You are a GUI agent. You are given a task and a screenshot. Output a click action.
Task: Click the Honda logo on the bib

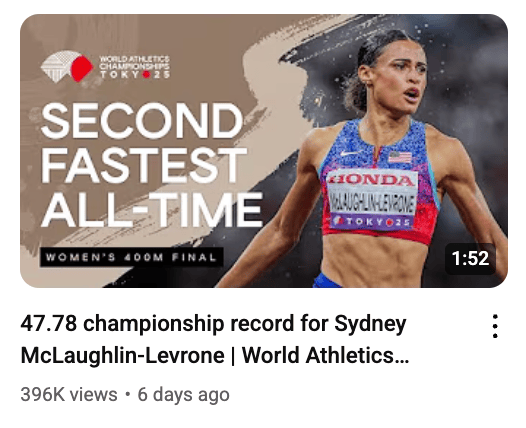click(372, 179)
